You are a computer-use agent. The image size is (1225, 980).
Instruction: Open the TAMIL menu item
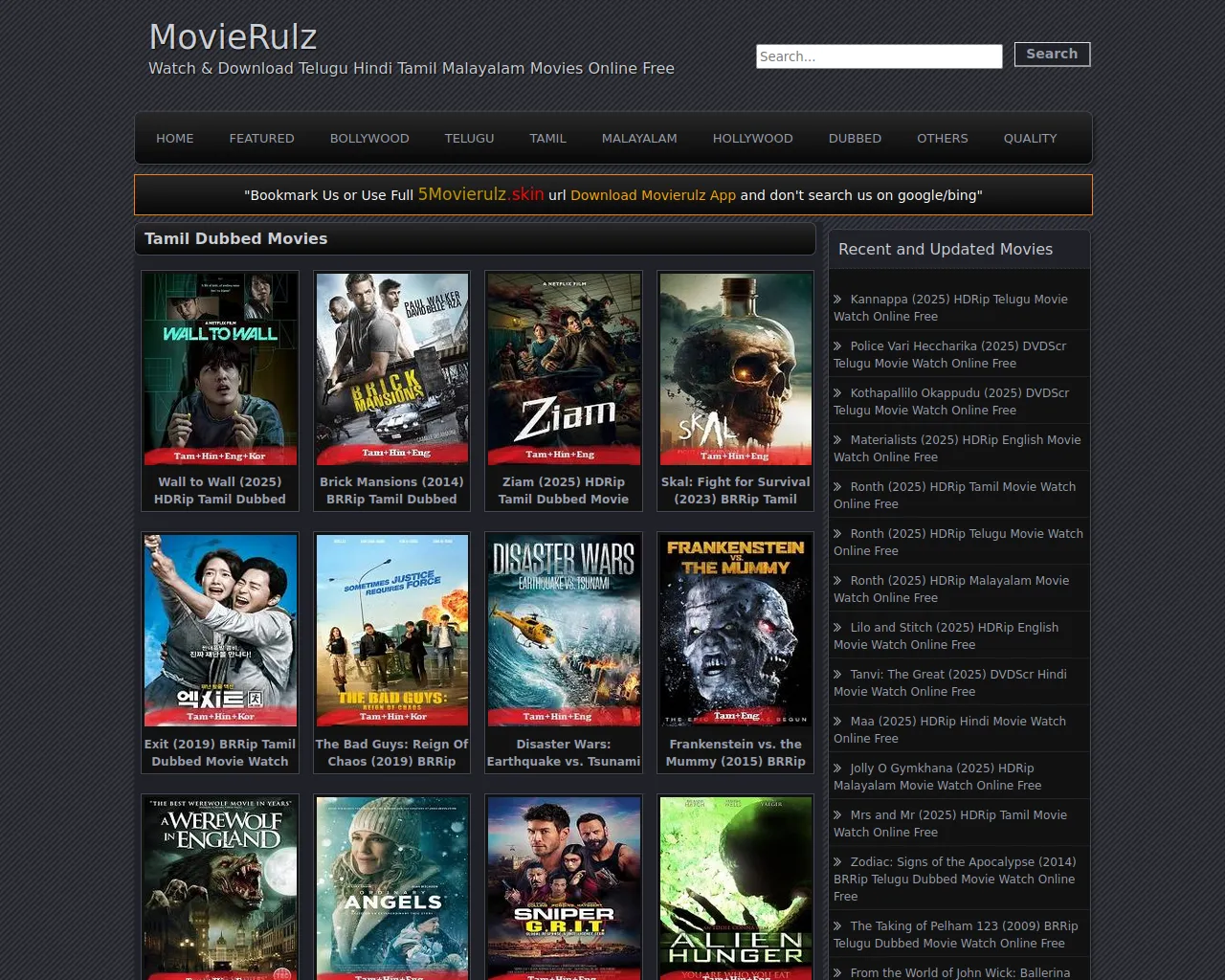[x=547, y=138]
